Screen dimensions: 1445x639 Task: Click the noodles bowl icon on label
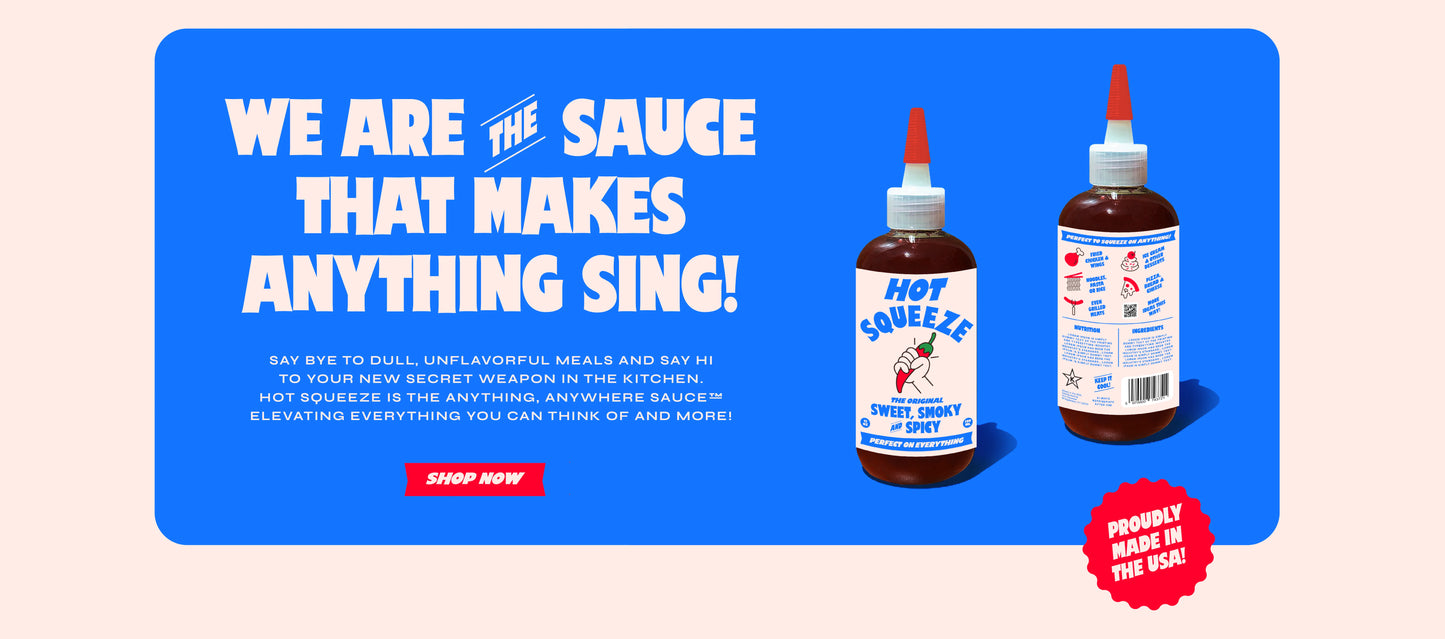point(1074,282)
